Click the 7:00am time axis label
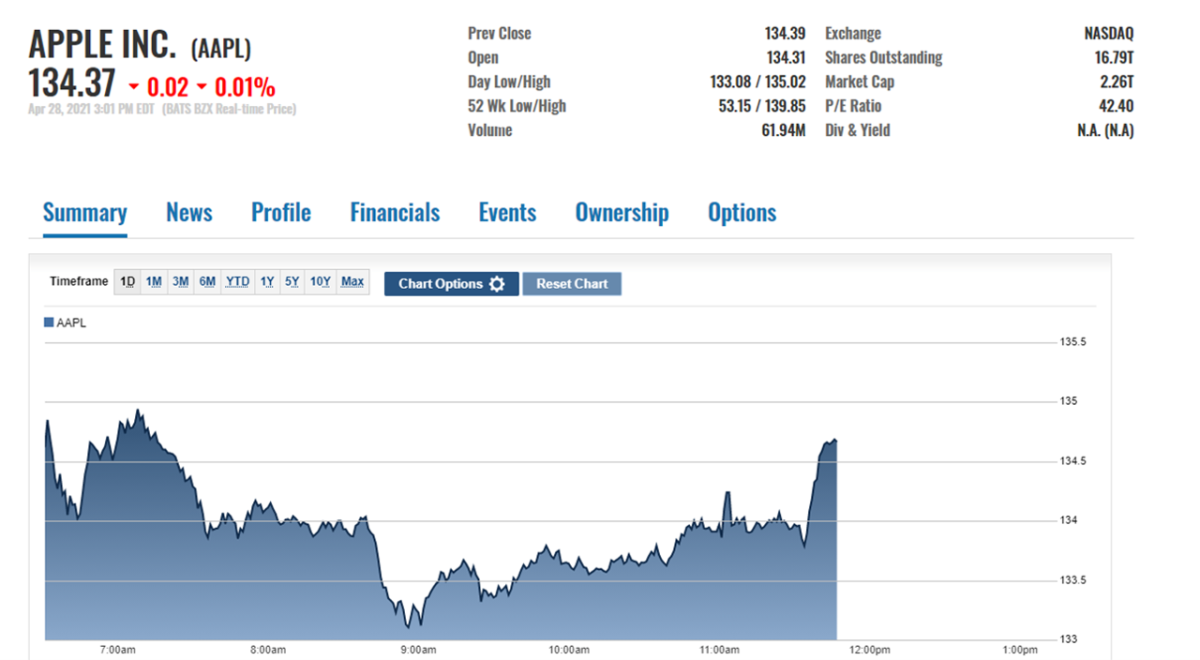 coord(118,650)
